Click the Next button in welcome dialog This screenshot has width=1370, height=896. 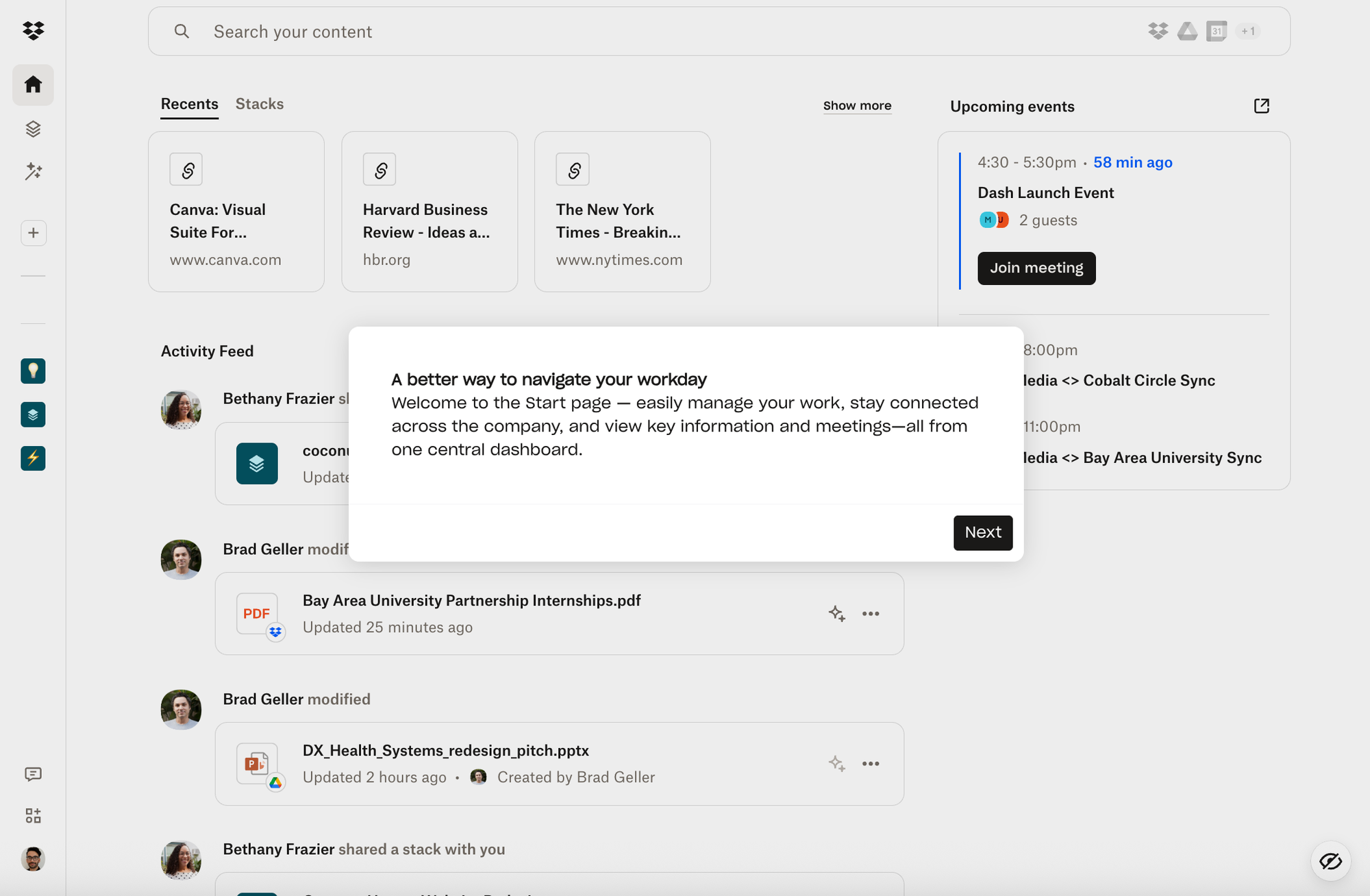pos(982,532)
